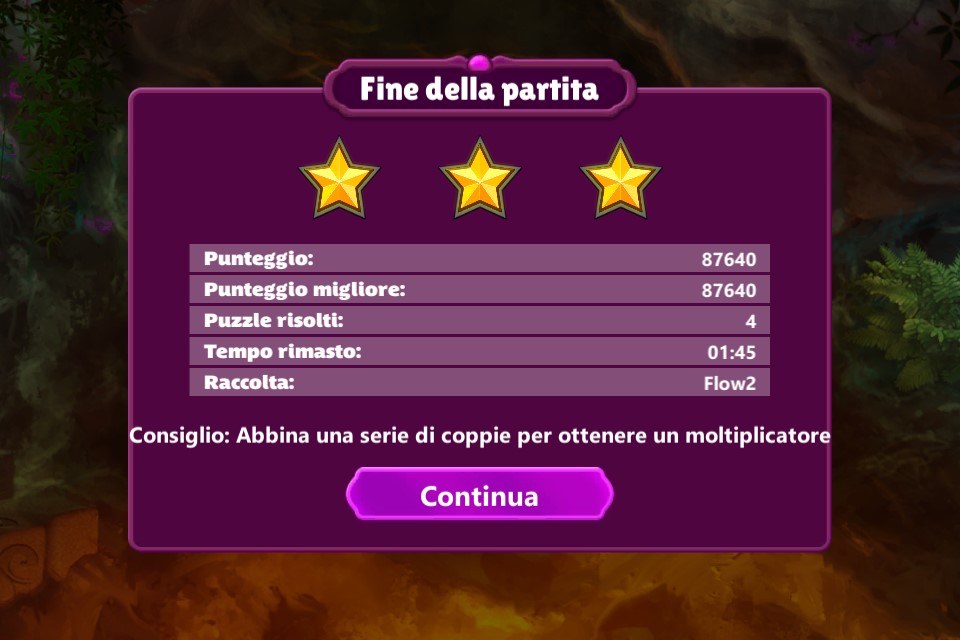Select the middle gold star

tap(480, 179)
